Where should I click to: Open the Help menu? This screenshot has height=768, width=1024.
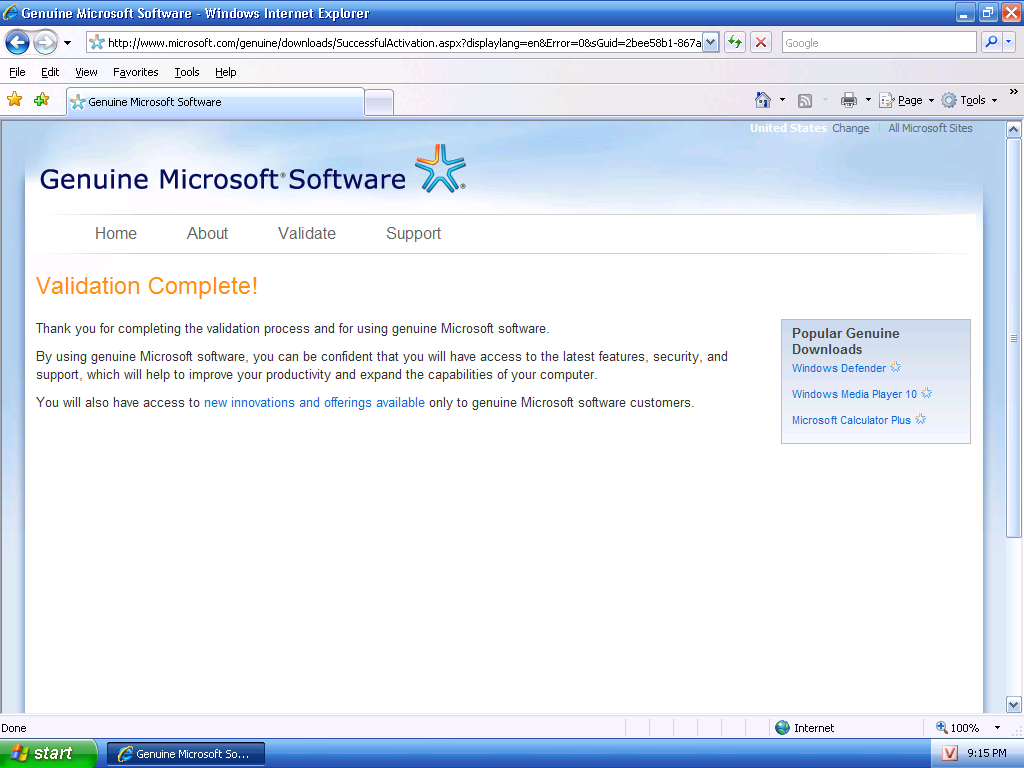click(x=225, y=72)
